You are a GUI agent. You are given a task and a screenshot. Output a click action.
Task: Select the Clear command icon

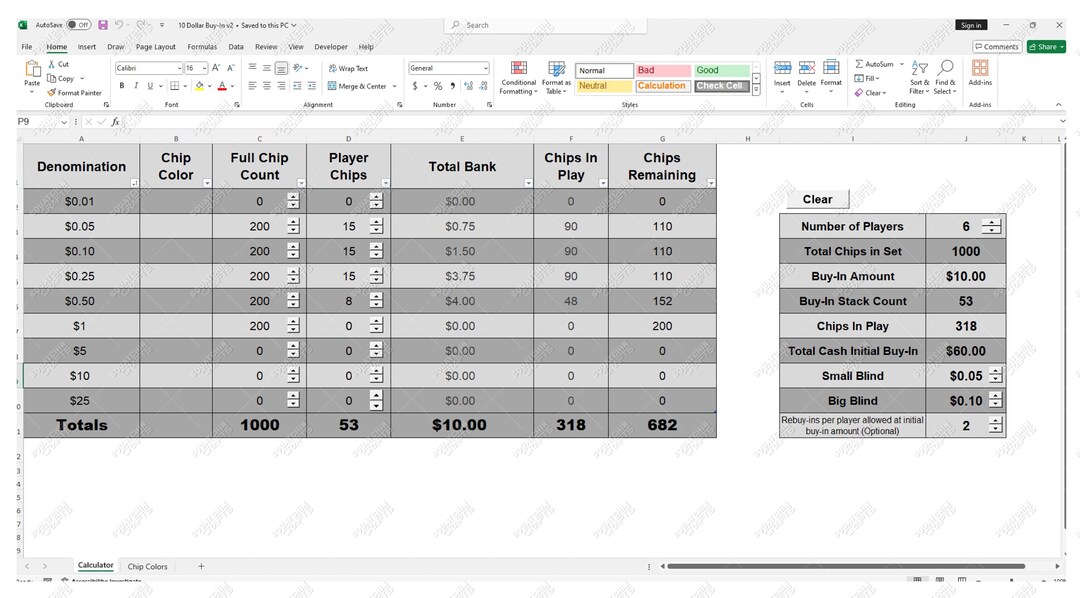(860, 92)
